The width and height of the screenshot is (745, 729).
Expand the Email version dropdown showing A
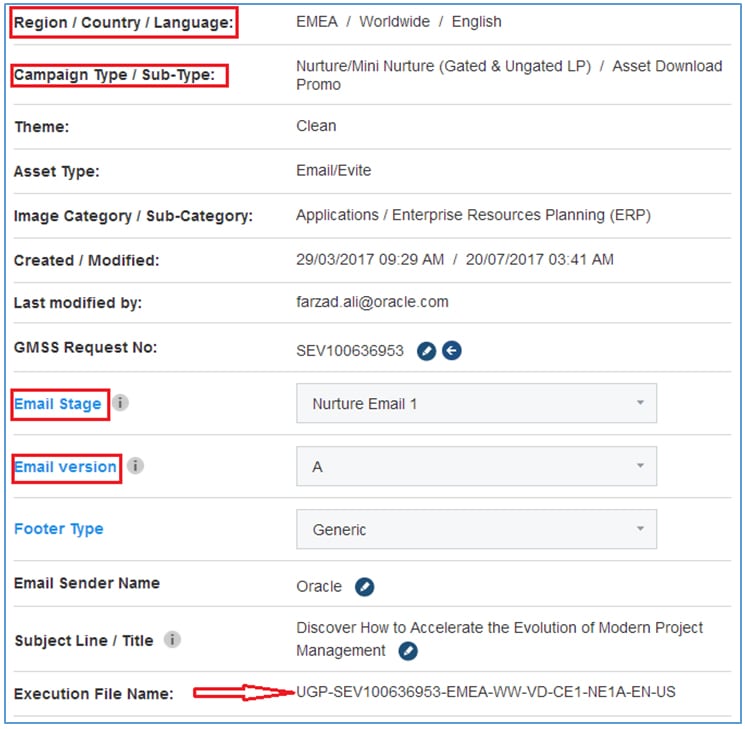tap(476, 467)
